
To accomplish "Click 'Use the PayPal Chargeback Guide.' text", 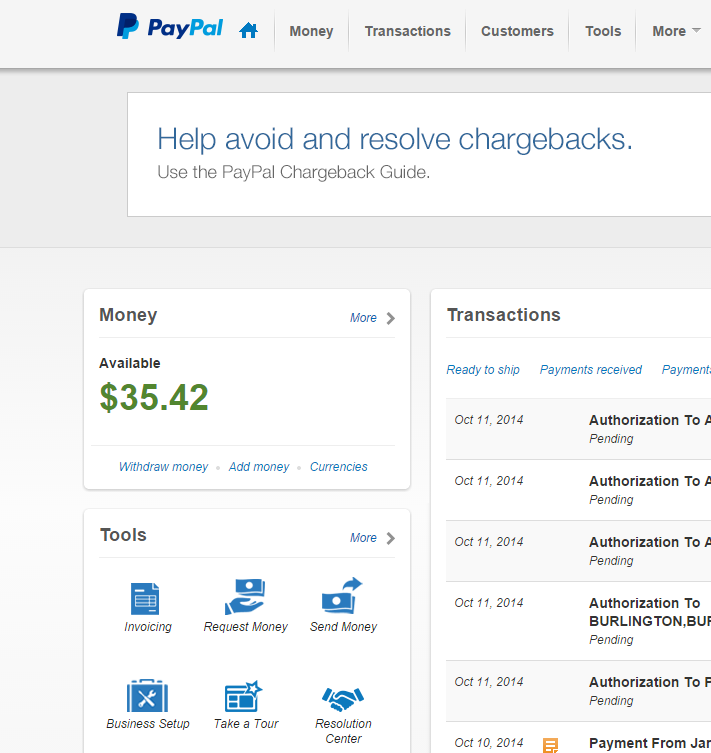I will point(293,172).
